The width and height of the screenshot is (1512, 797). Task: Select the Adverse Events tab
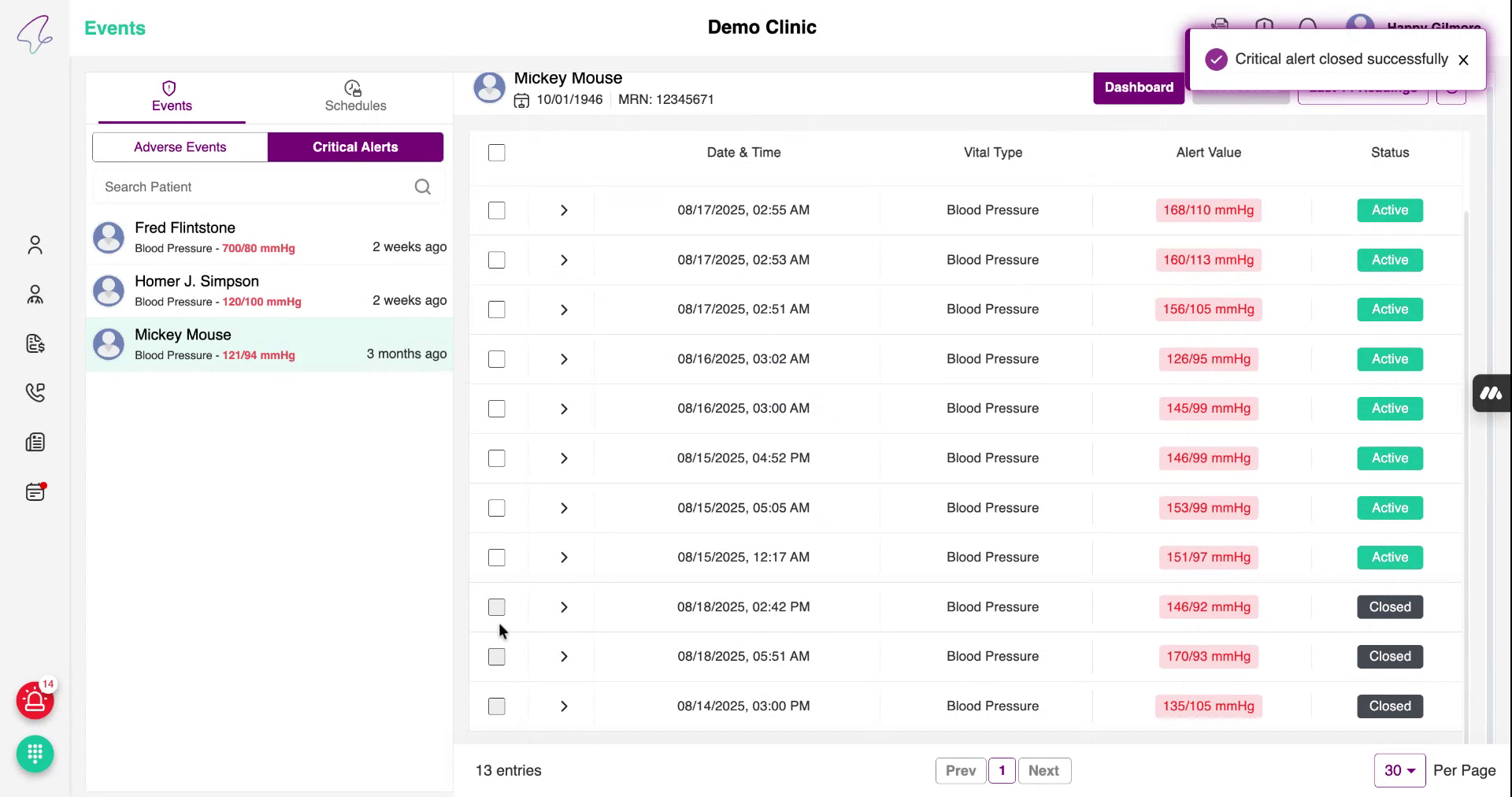click(x=180, y=146)
